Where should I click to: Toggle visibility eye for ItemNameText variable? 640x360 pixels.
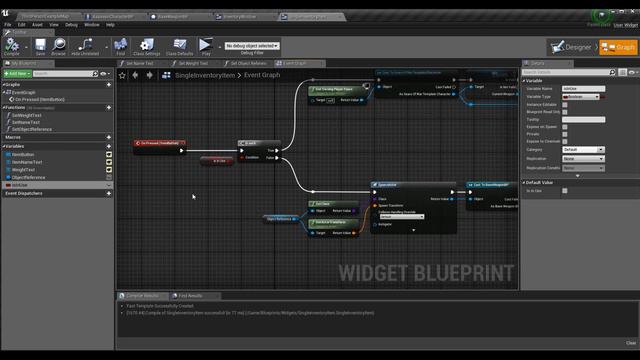coord(109,162)
